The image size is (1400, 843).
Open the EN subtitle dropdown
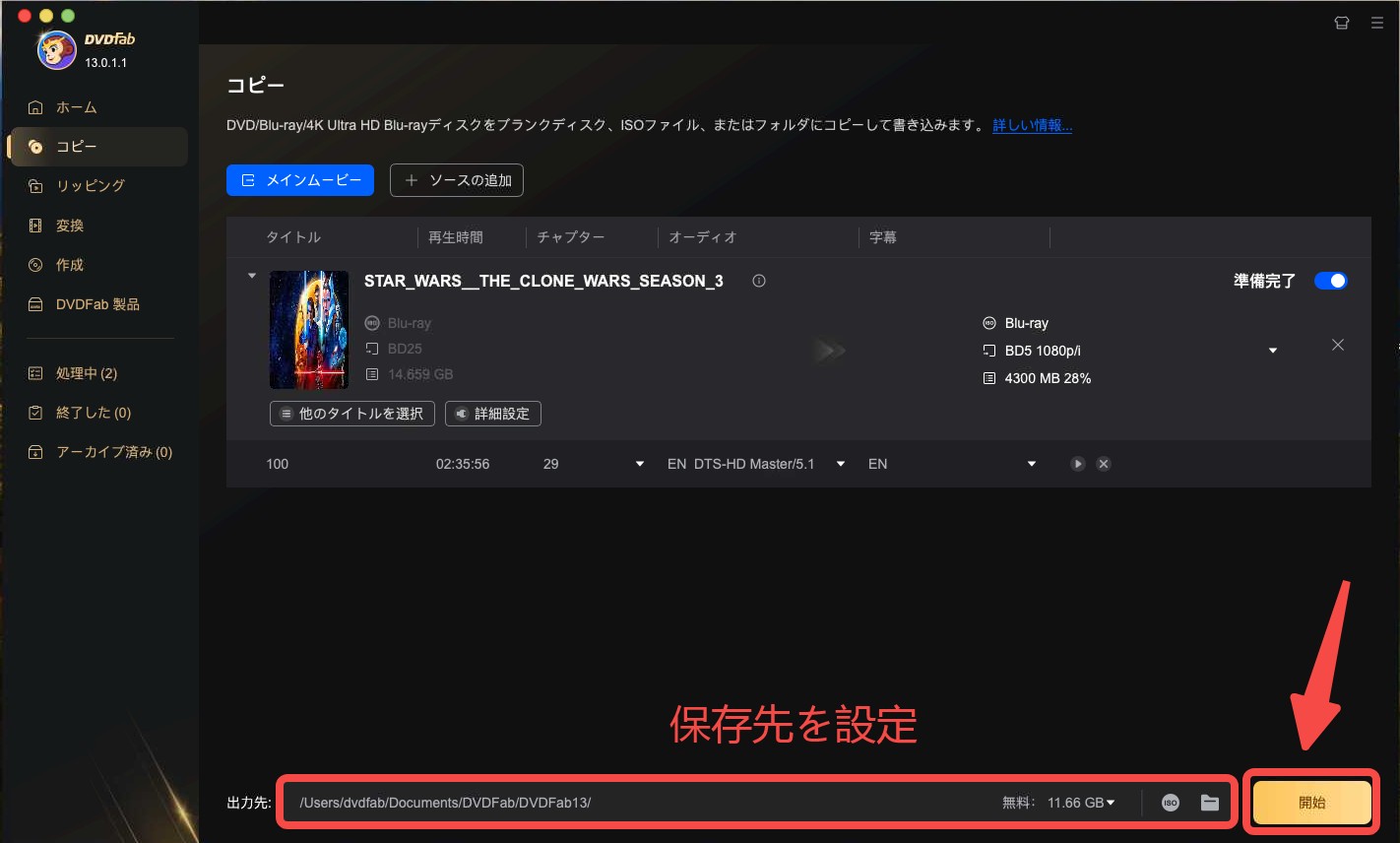[x=1032, y=464]
